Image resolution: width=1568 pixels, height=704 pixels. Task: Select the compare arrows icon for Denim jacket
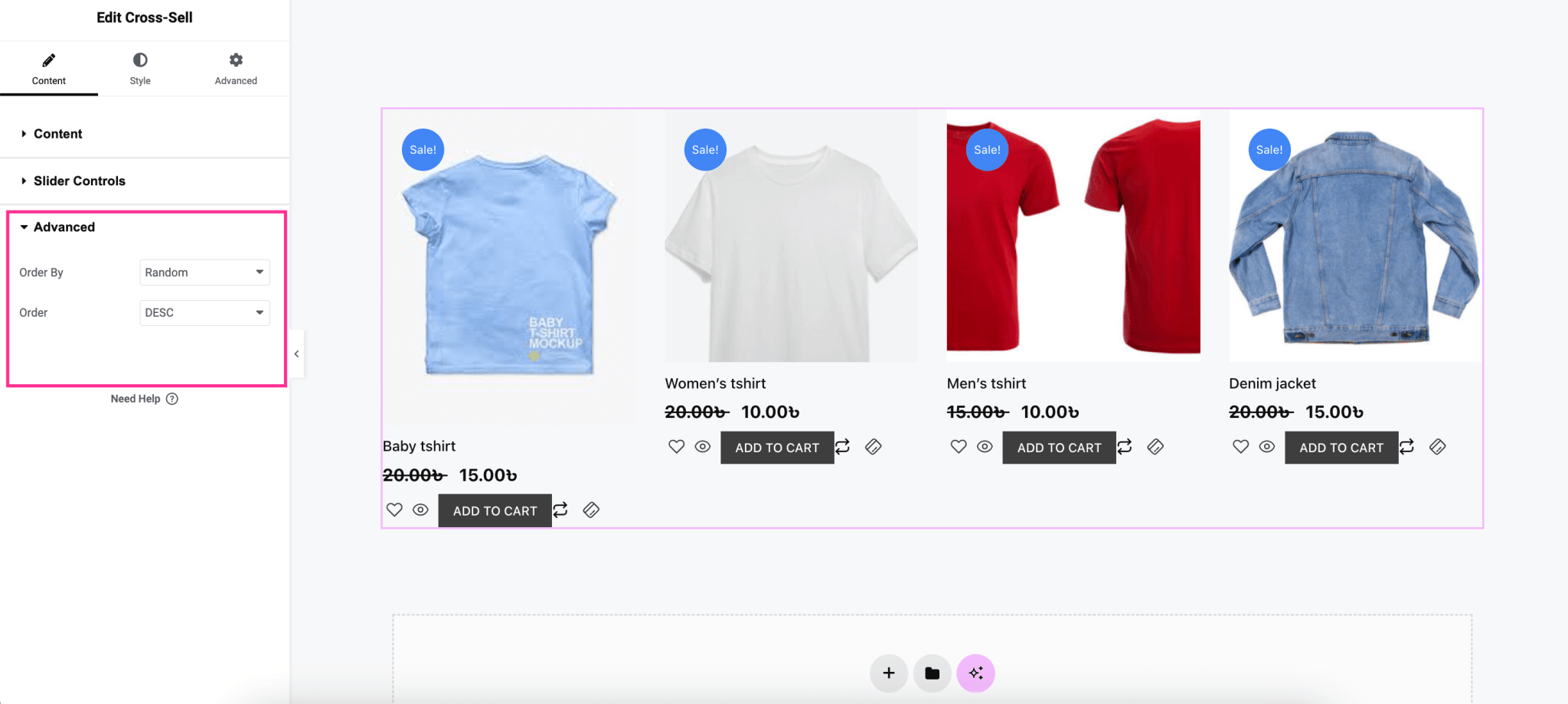point(1408,446)
